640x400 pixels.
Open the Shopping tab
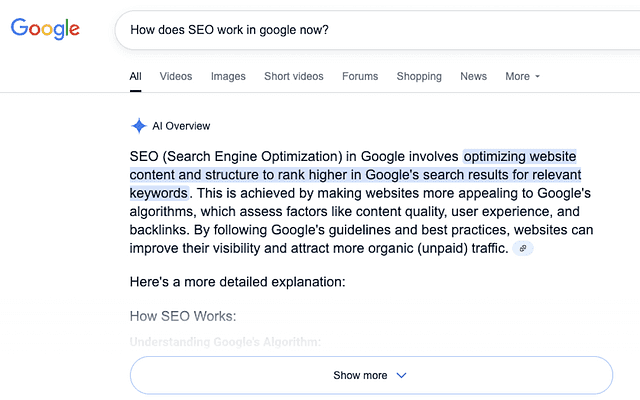(x=419, y=76)
